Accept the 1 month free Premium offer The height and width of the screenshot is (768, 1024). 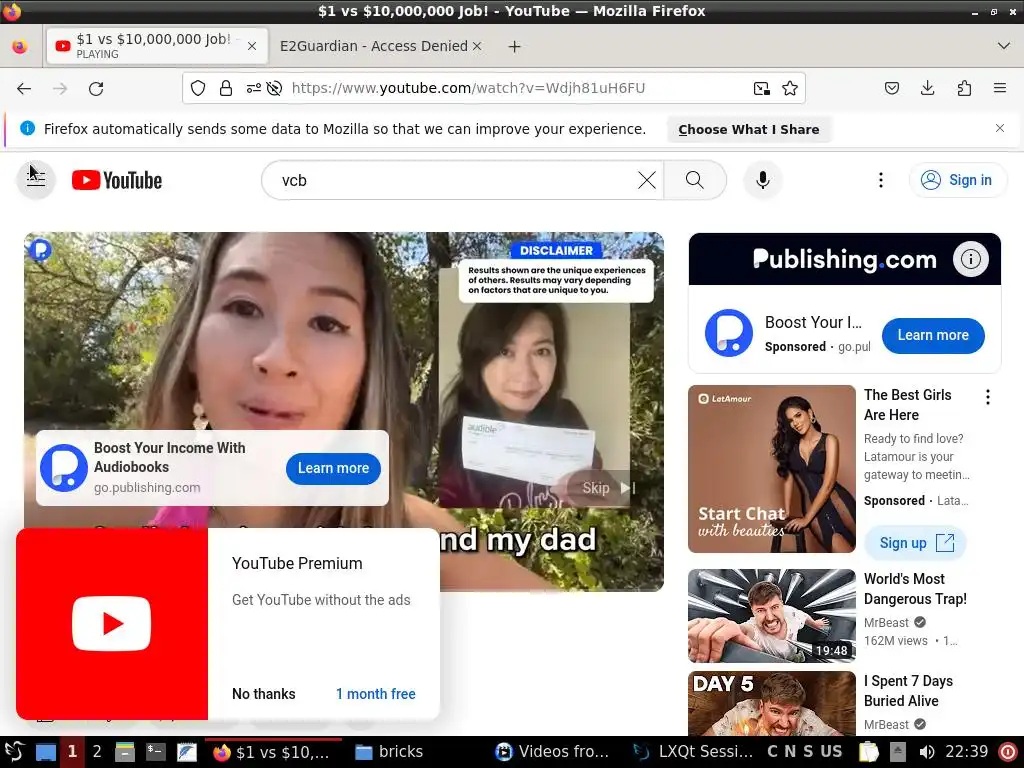pyautogui.click(x=376, y=694)
